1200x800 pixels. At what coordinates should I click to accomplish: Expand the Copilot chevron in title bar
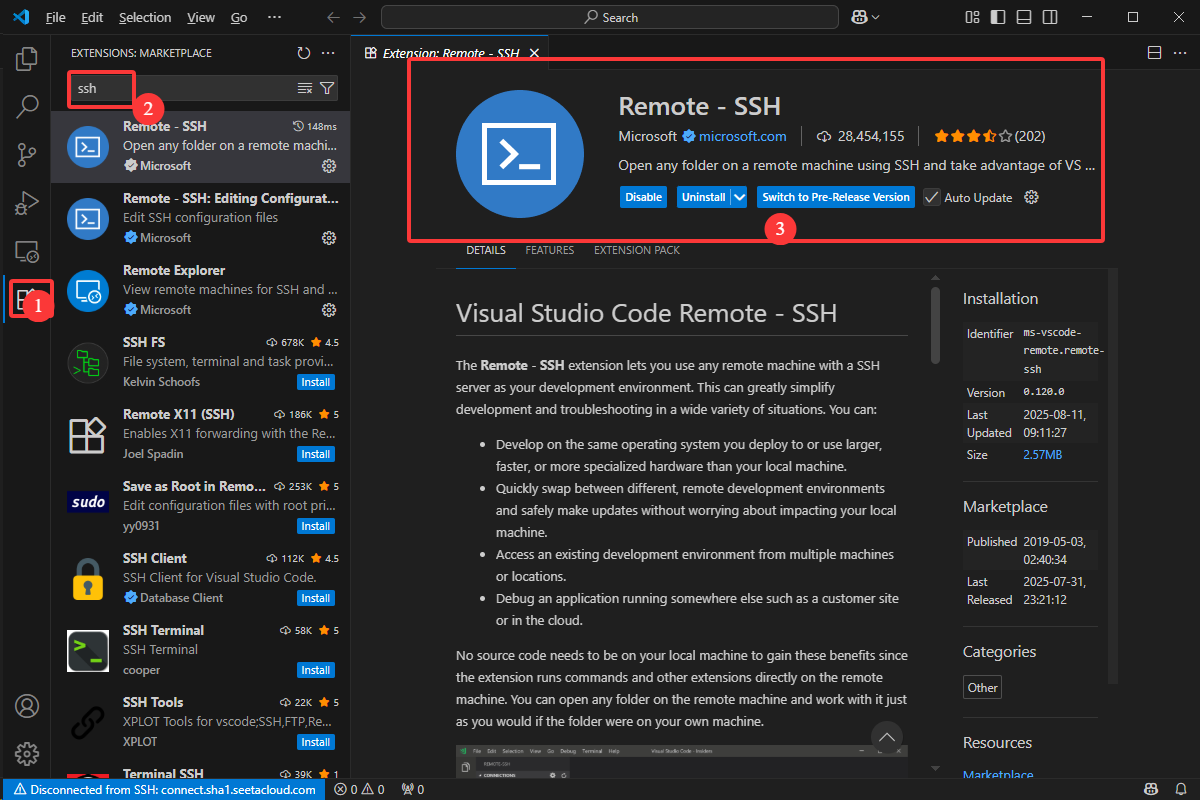(x=876, y=17)
